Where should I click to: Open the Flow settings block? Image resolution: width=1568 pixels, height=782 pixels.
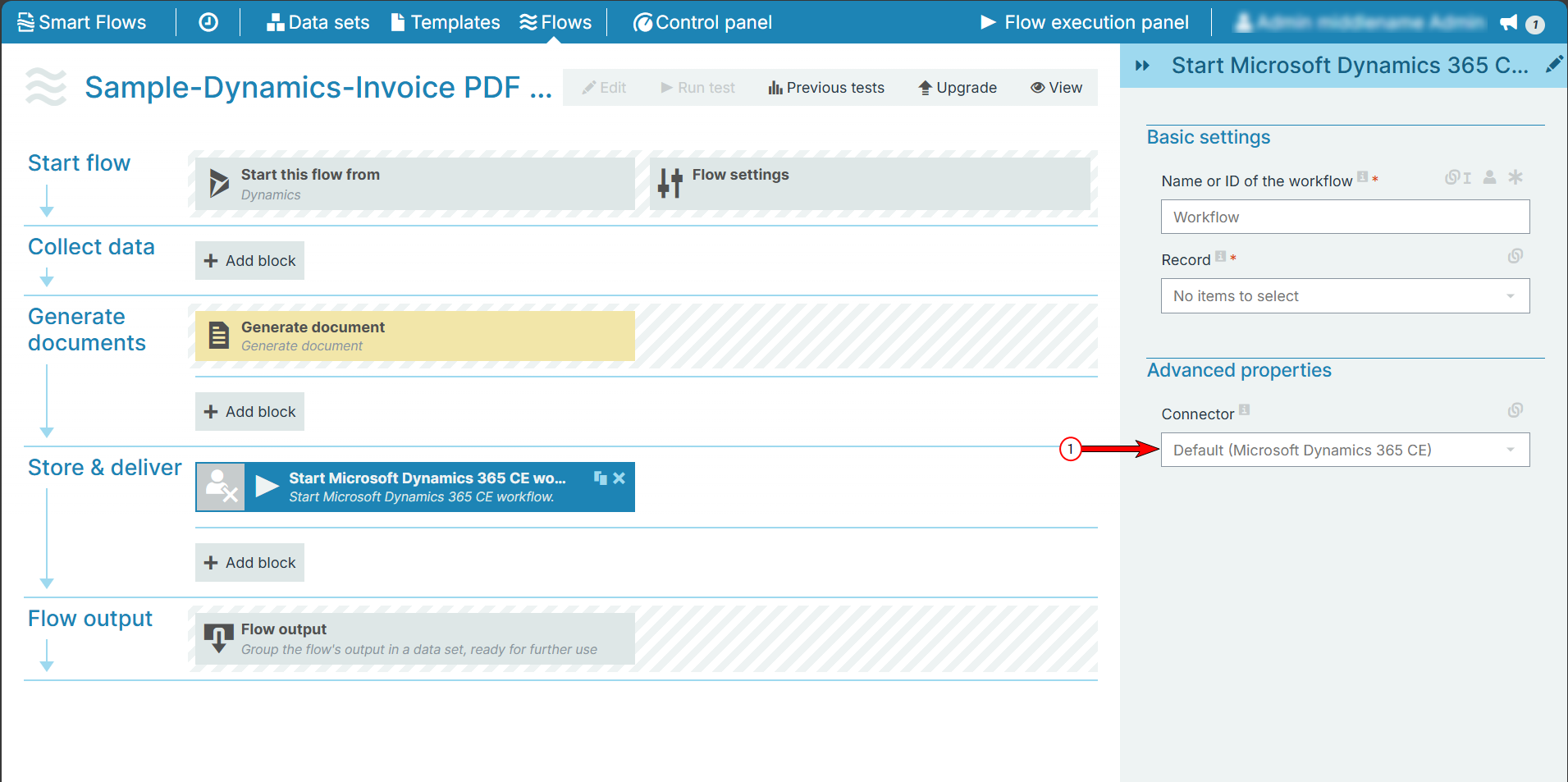[x=870, y=184]
